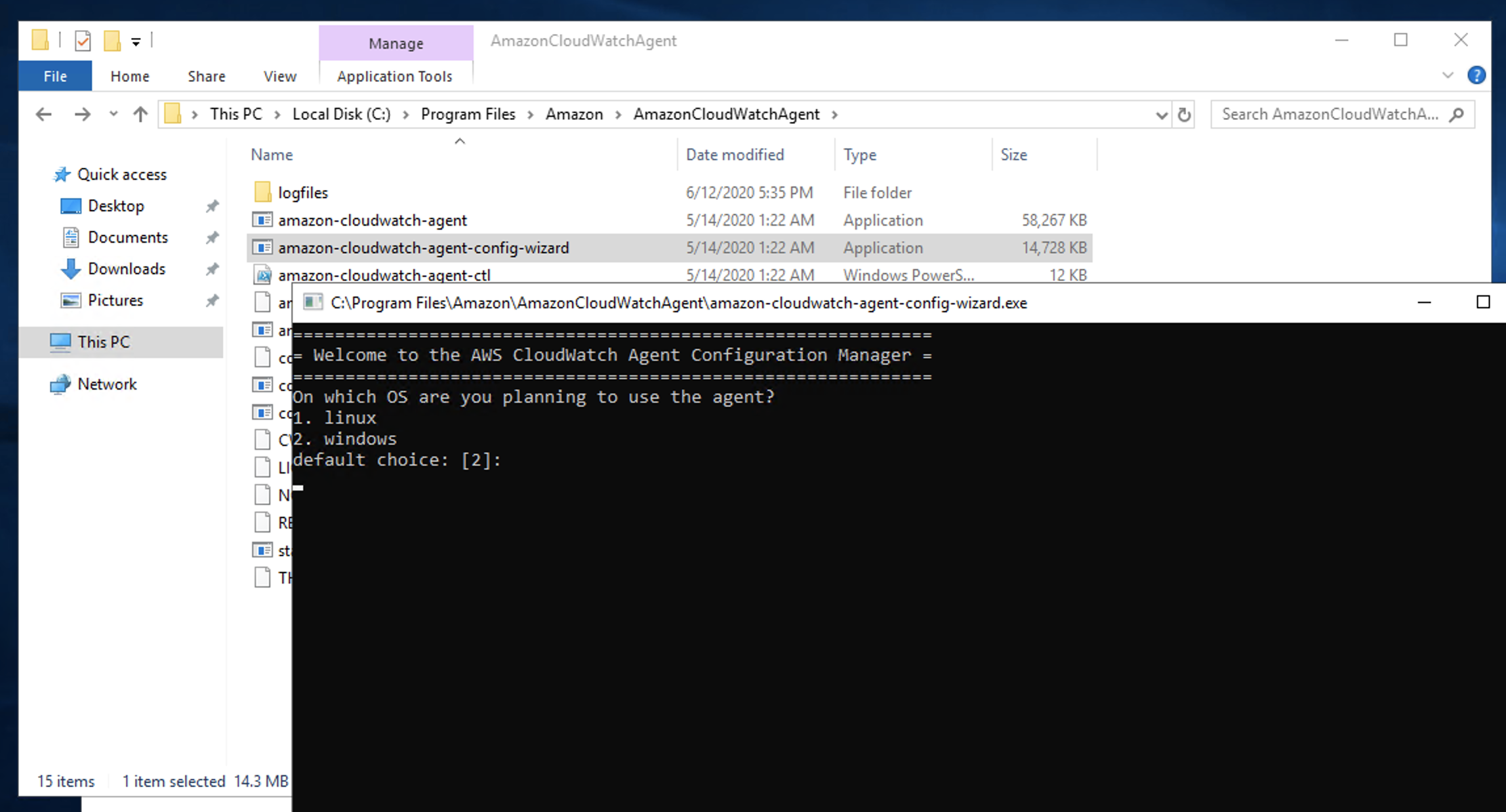Open the File menu

[55, 76]
